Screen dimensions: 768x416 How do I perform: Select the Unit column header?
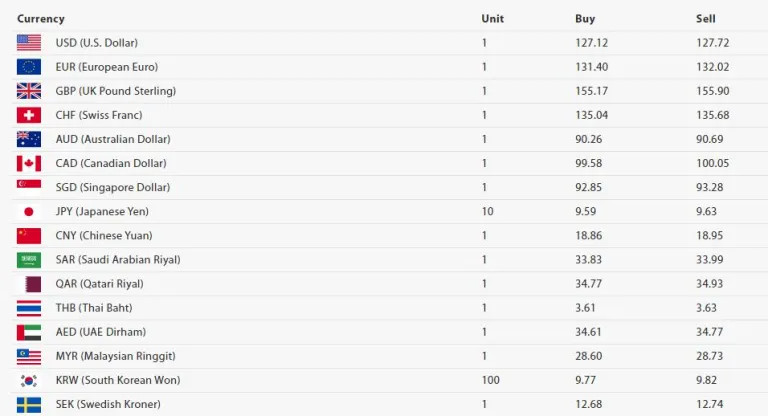(x=492, y=19)
